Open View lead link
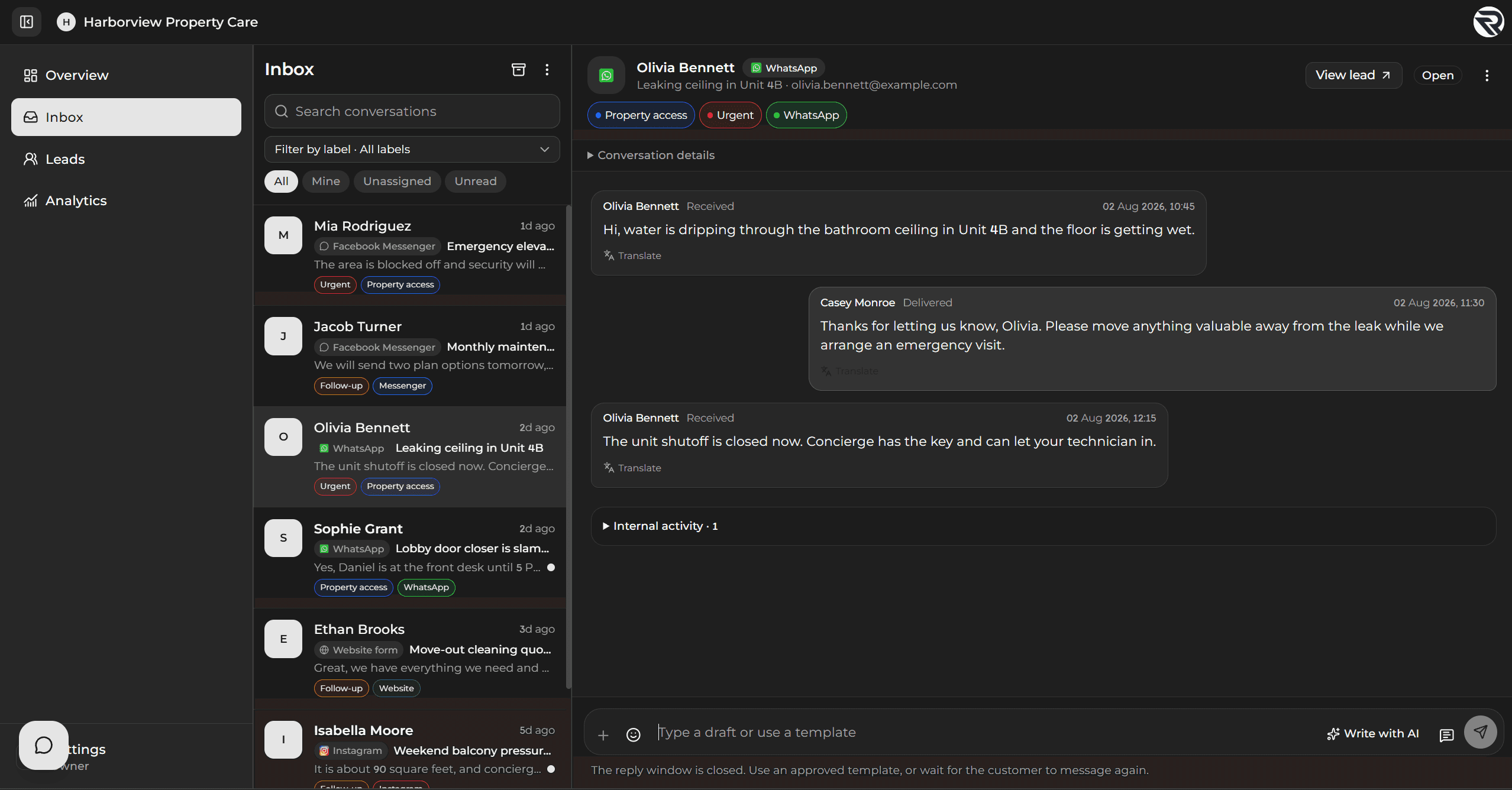This screenshot has height=790, width=1512. pyautogui.click(x=1353, y=75)
